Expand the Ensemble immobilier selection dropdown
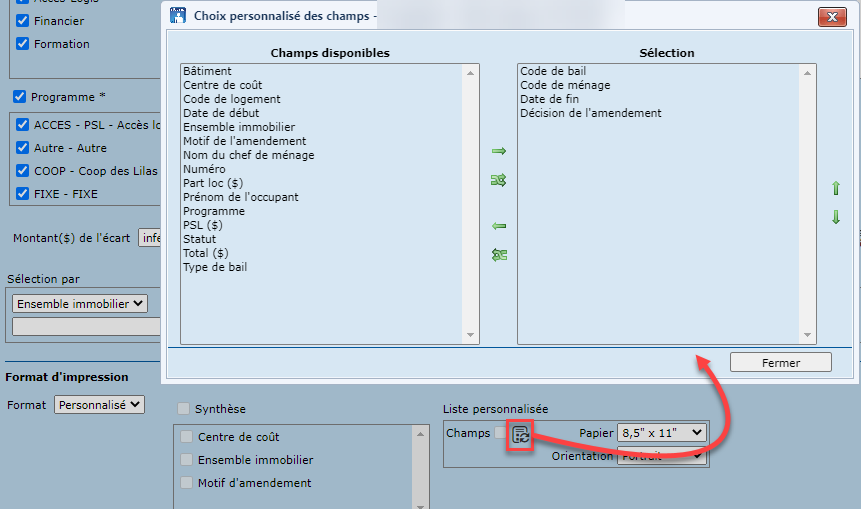This screenshot has width=861, height=509. (x=80, y=303)
